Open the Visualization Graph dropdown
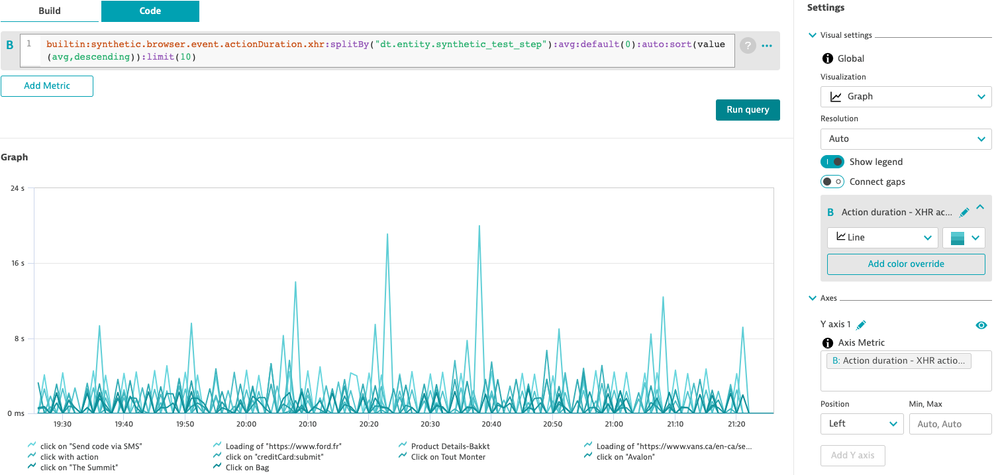 pos(906,96)
